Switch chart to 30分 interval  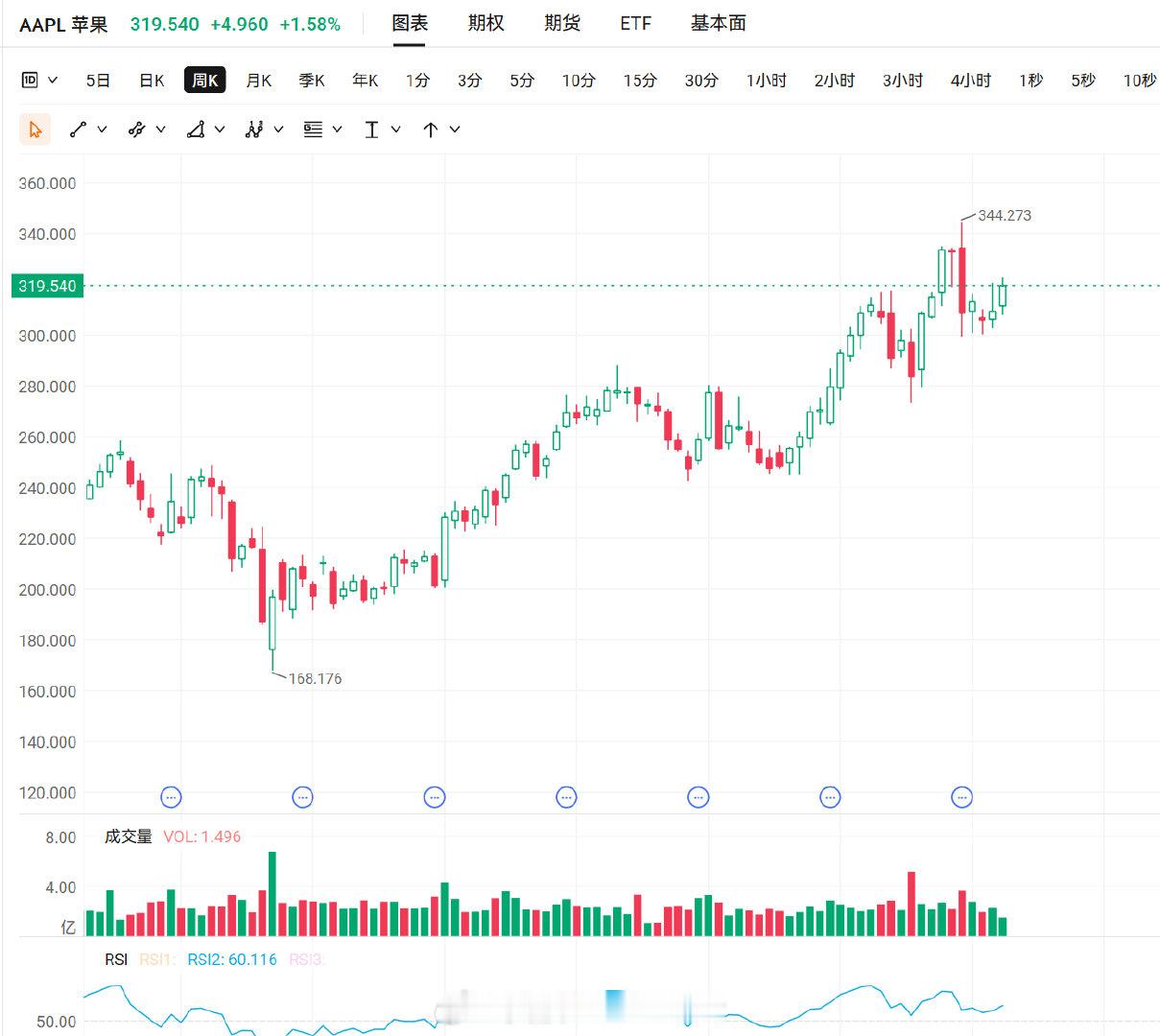(x=701, y=81)
